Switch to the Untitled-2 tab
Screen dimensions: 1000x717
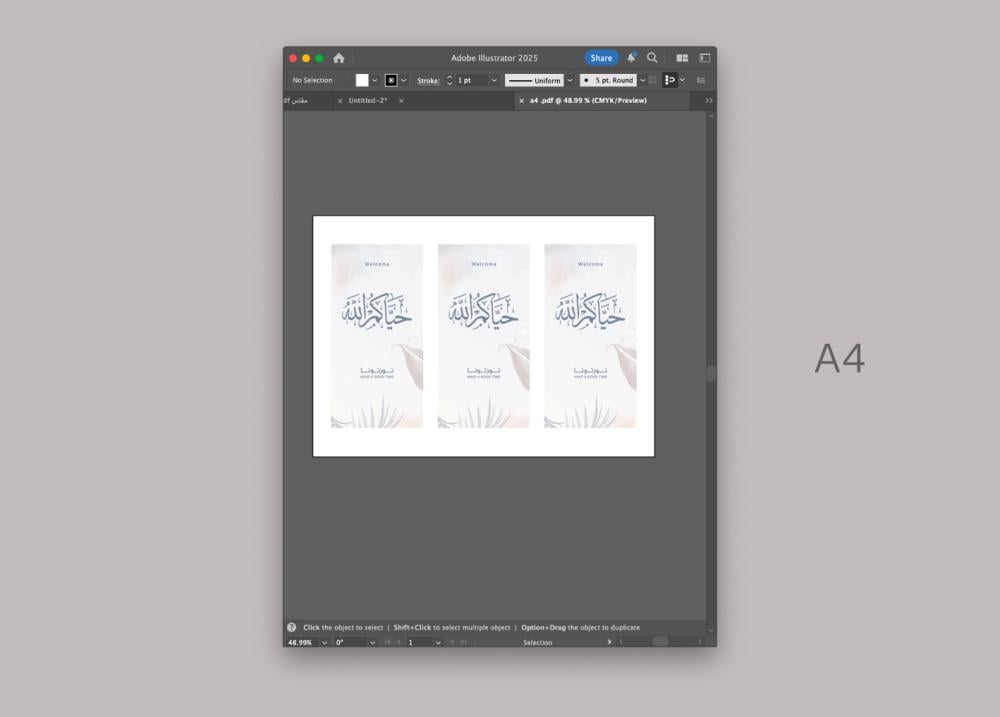click(x=368, y=101)
